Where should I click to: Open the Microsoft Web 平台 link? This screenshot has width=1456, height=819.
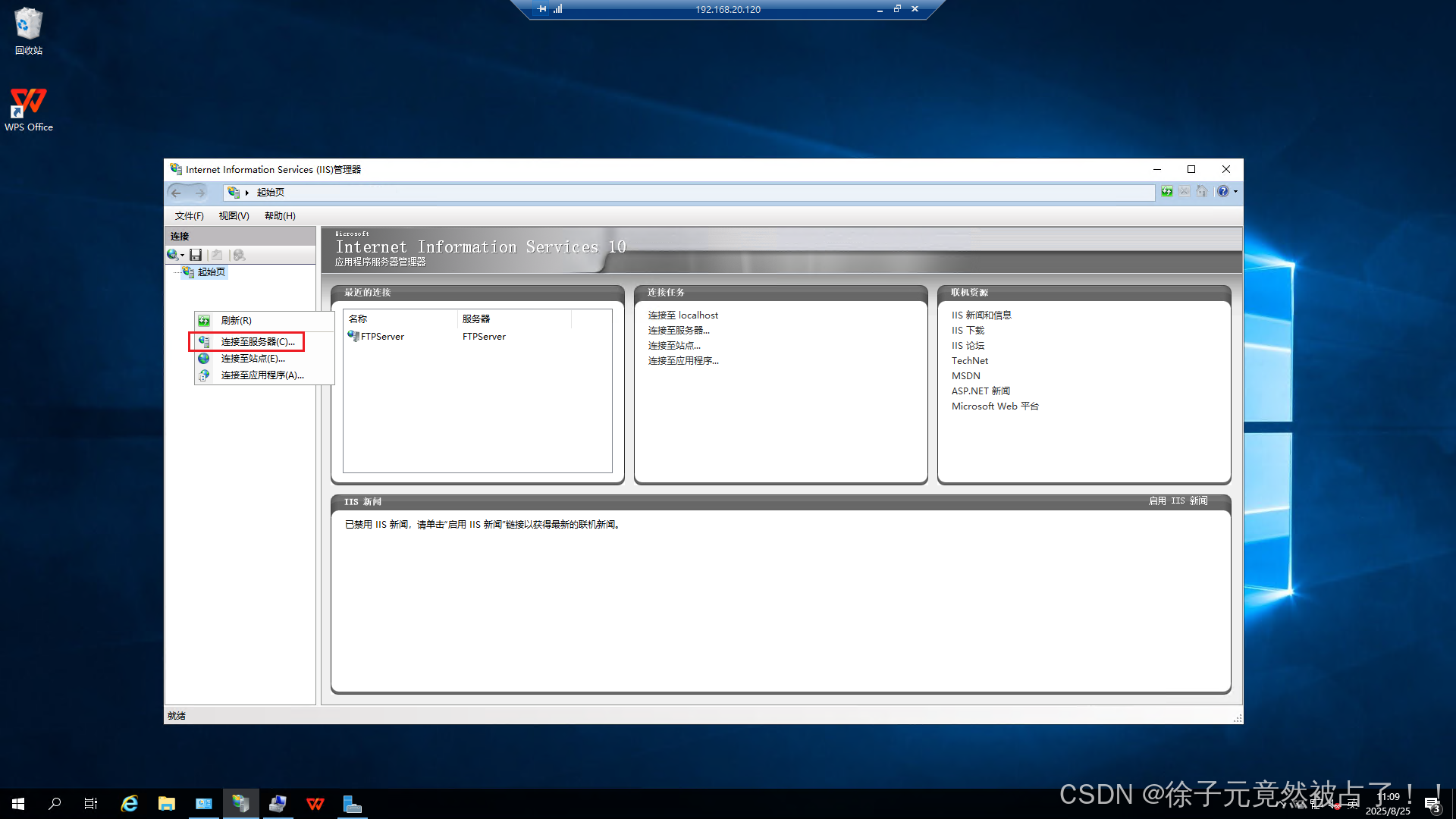coord(995,406)
